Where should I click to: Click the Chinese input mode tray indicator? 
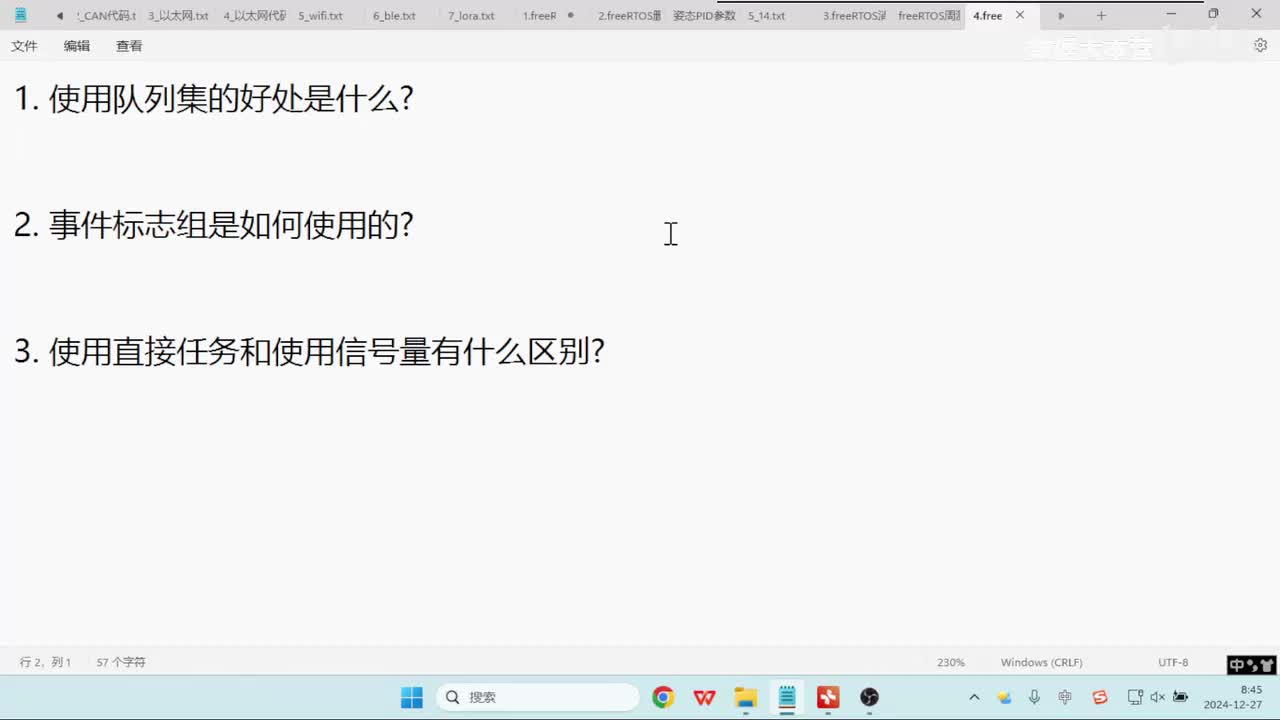tap(1065, 697)
